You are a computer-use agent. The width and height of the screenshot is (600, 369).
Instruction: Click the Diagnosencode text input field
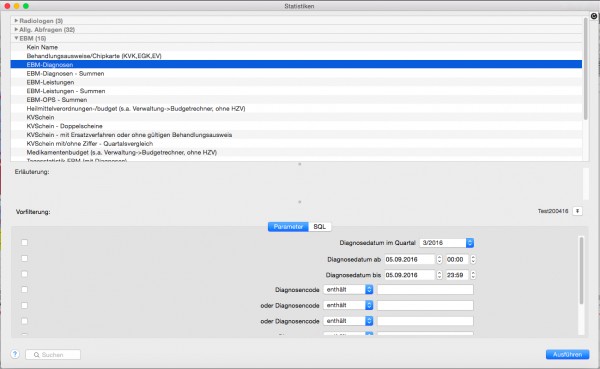pos(425,289)
